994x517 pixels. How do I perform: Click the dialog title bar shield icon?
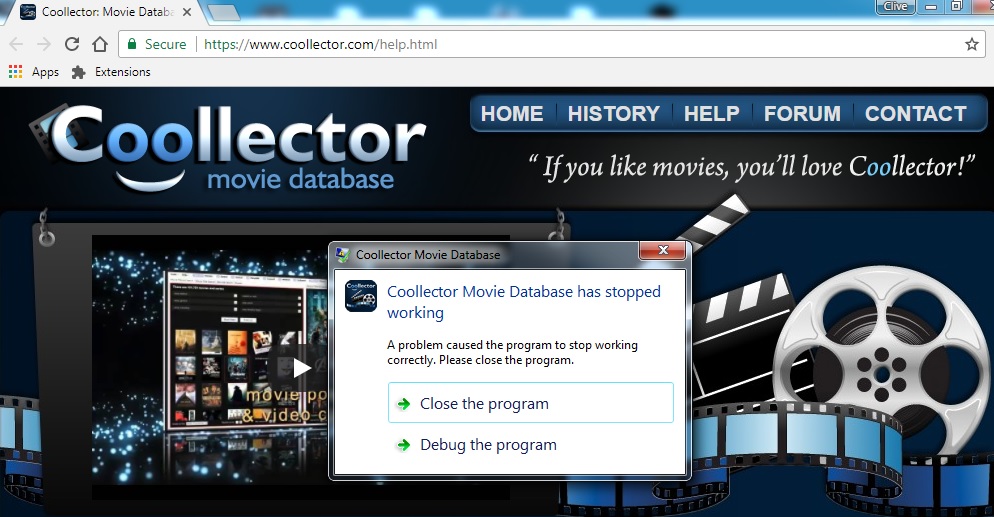342,255
